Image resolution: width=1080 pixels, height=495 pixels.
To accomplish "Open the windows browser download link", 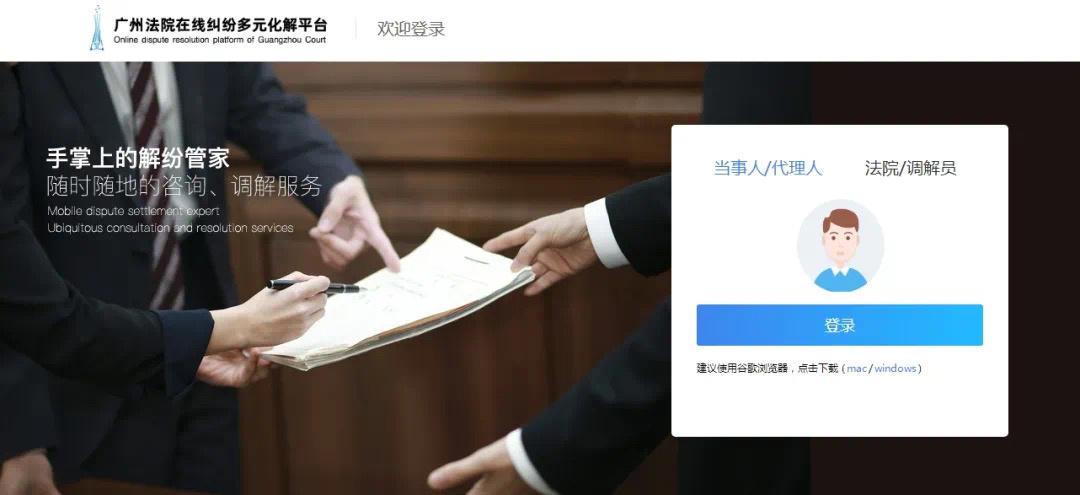I will pos(895,368).
